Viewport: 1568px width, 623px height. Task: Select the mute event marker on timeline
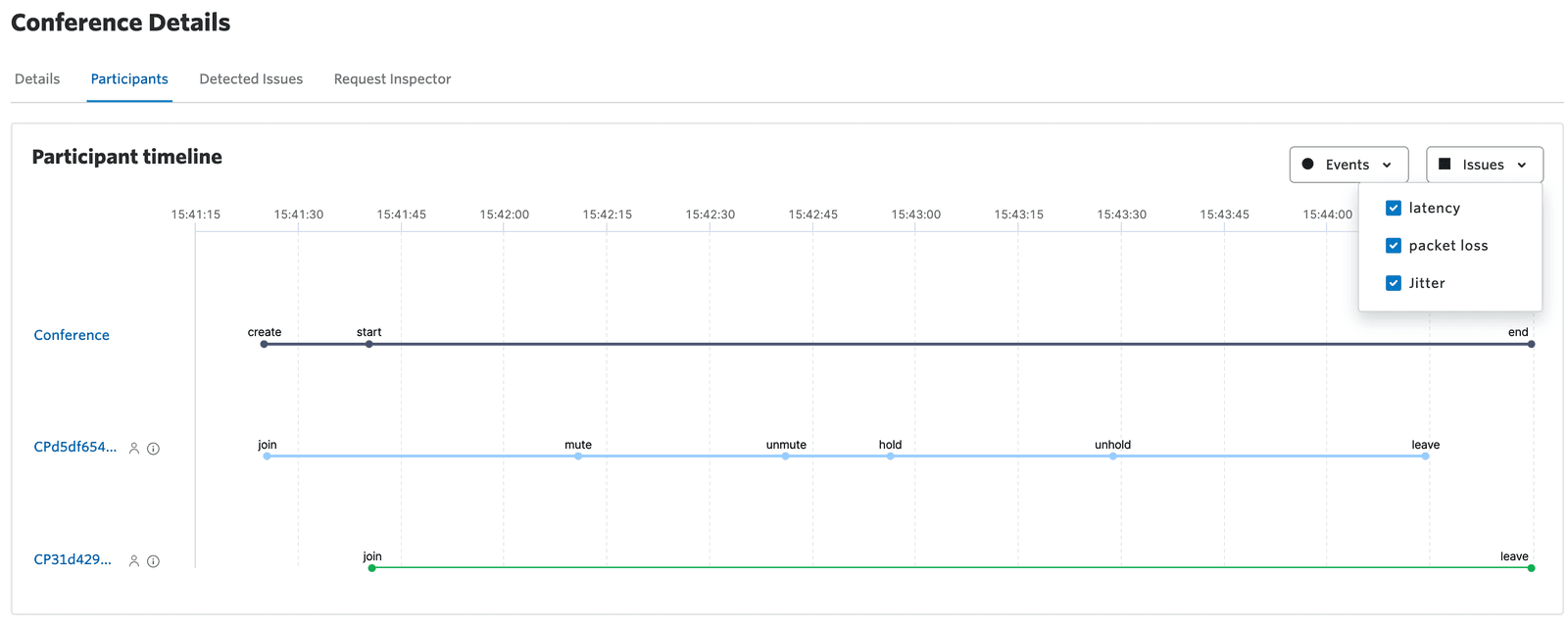[x=578, y=455]
